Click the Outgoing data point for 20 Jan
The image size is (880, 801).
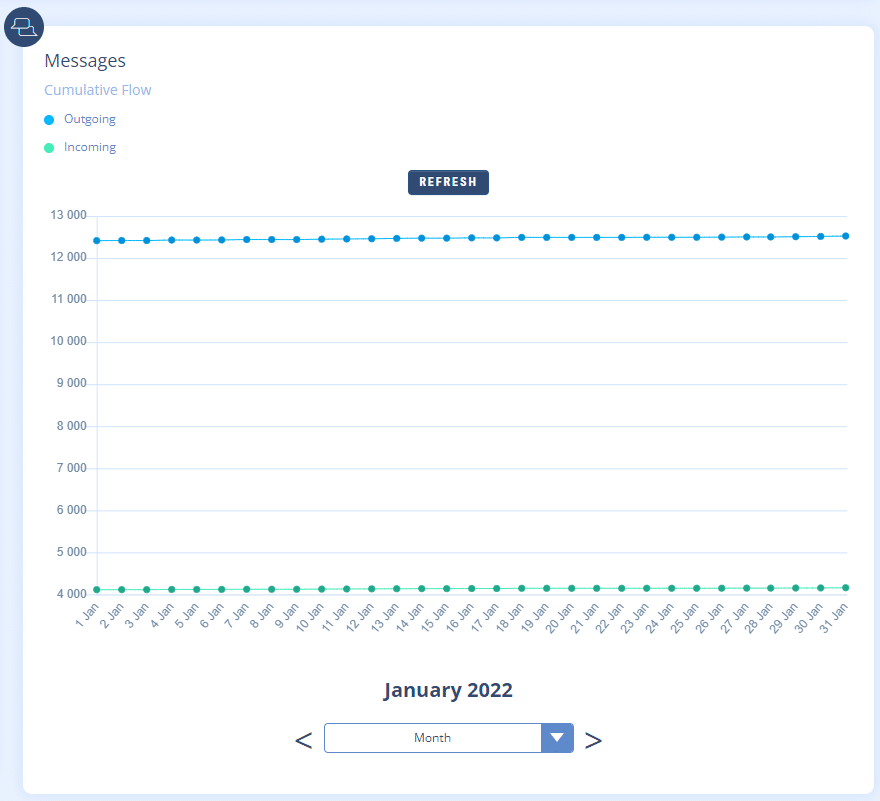click(x=572, y=237)
